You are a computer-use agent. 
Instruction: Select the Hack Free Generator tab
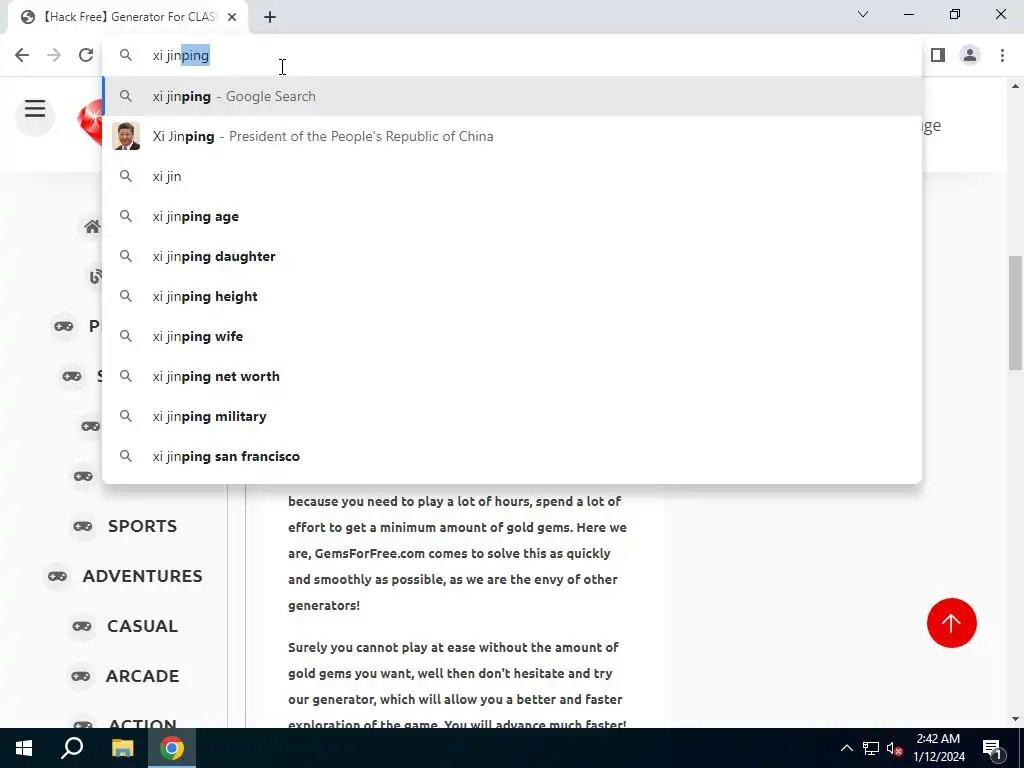coord(128,17)
